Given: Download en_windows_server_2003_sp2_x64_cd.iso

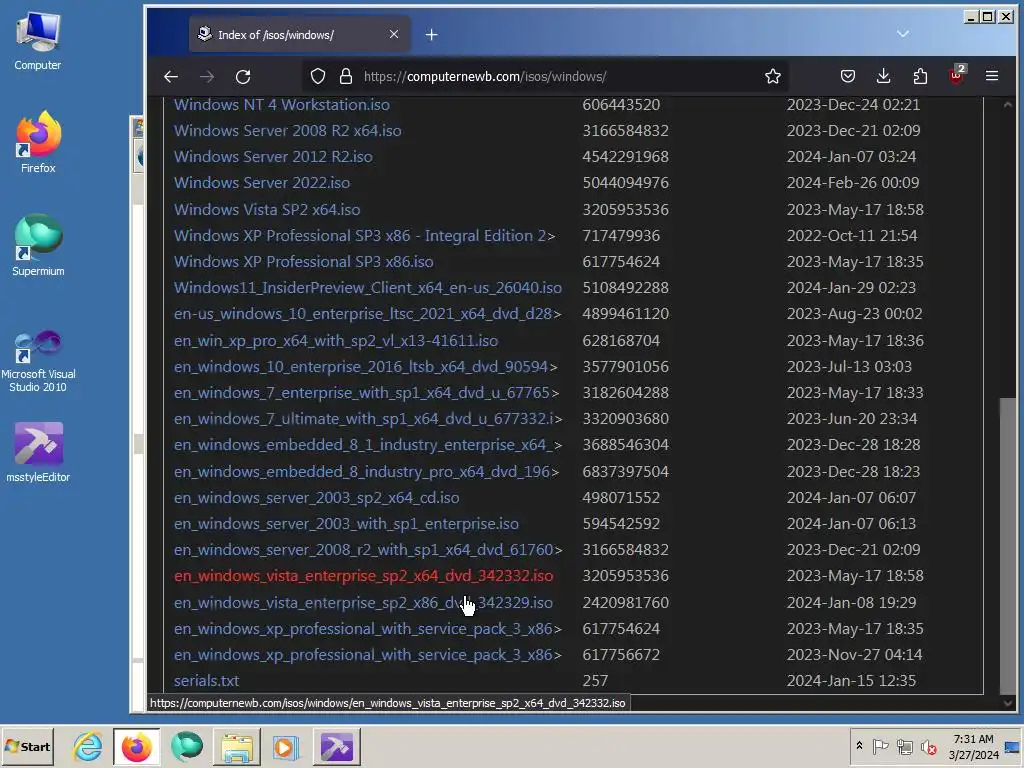Looking at the screenshot, I should point(317,498).
